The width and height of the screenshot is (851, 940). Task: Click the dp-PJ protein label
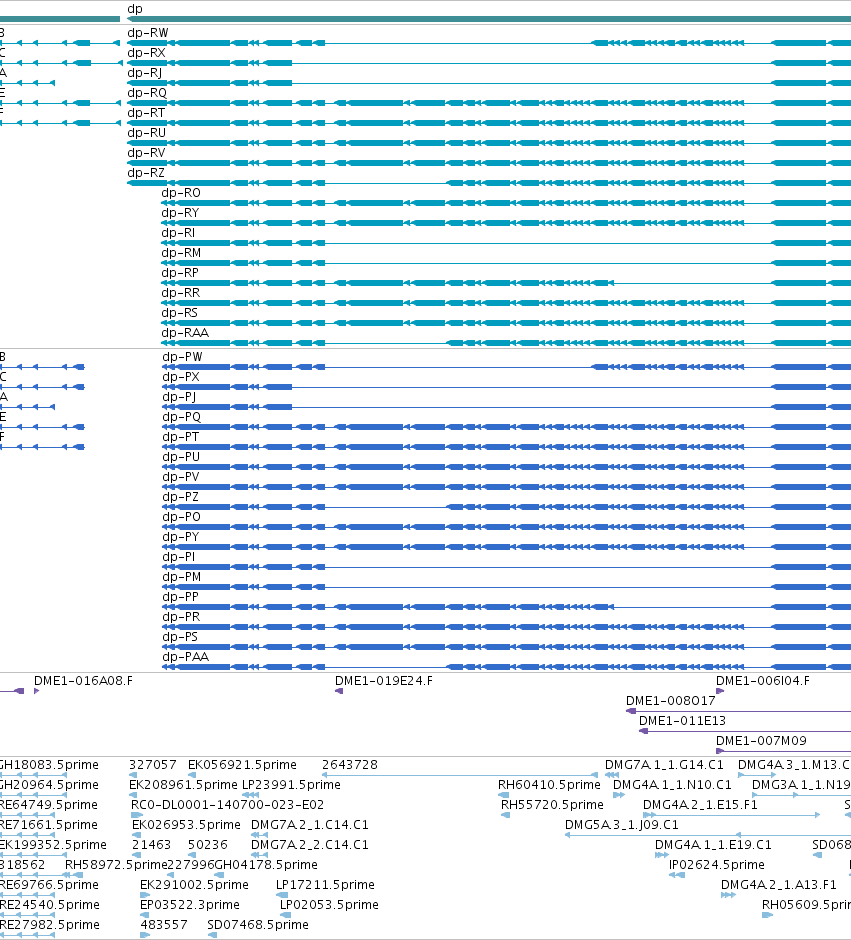click(x=179, y=397)
